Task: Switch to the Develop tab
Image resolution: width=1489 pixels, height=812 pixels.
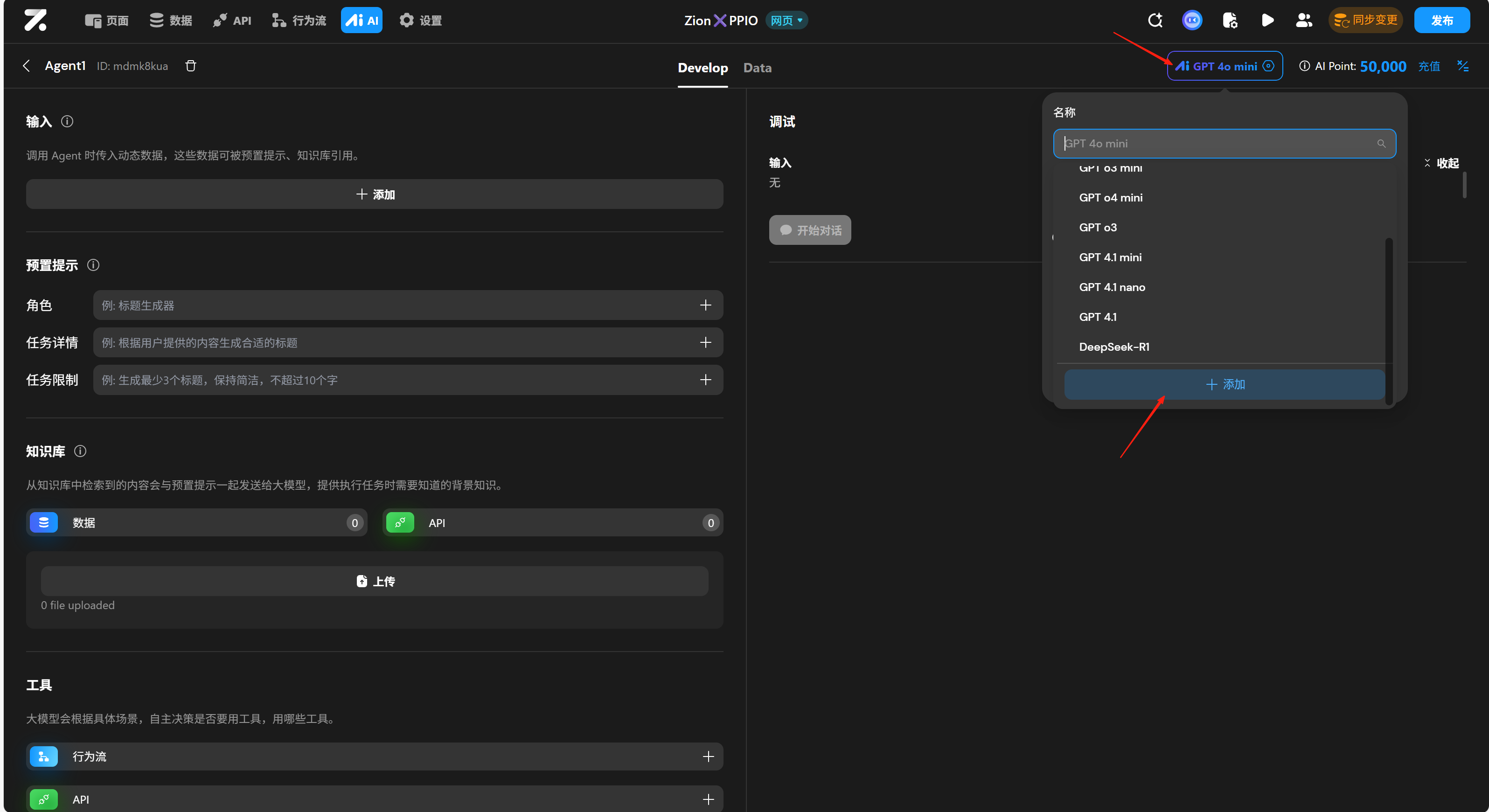Action: click(703, 68)
